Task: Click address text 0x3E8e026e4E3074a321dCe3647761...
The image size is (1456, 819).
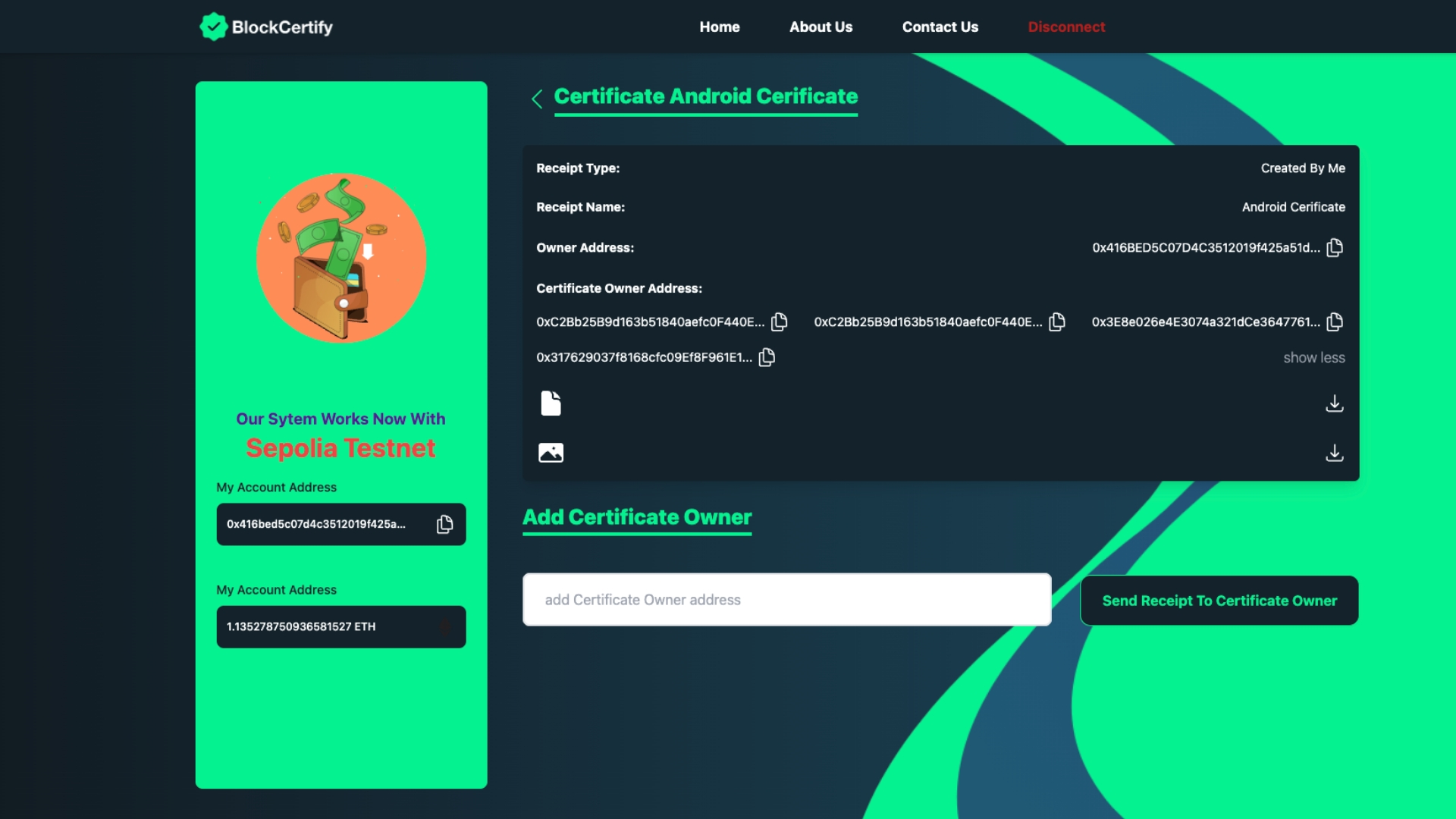Action: pyautogui.click(x=1206, y=322)
